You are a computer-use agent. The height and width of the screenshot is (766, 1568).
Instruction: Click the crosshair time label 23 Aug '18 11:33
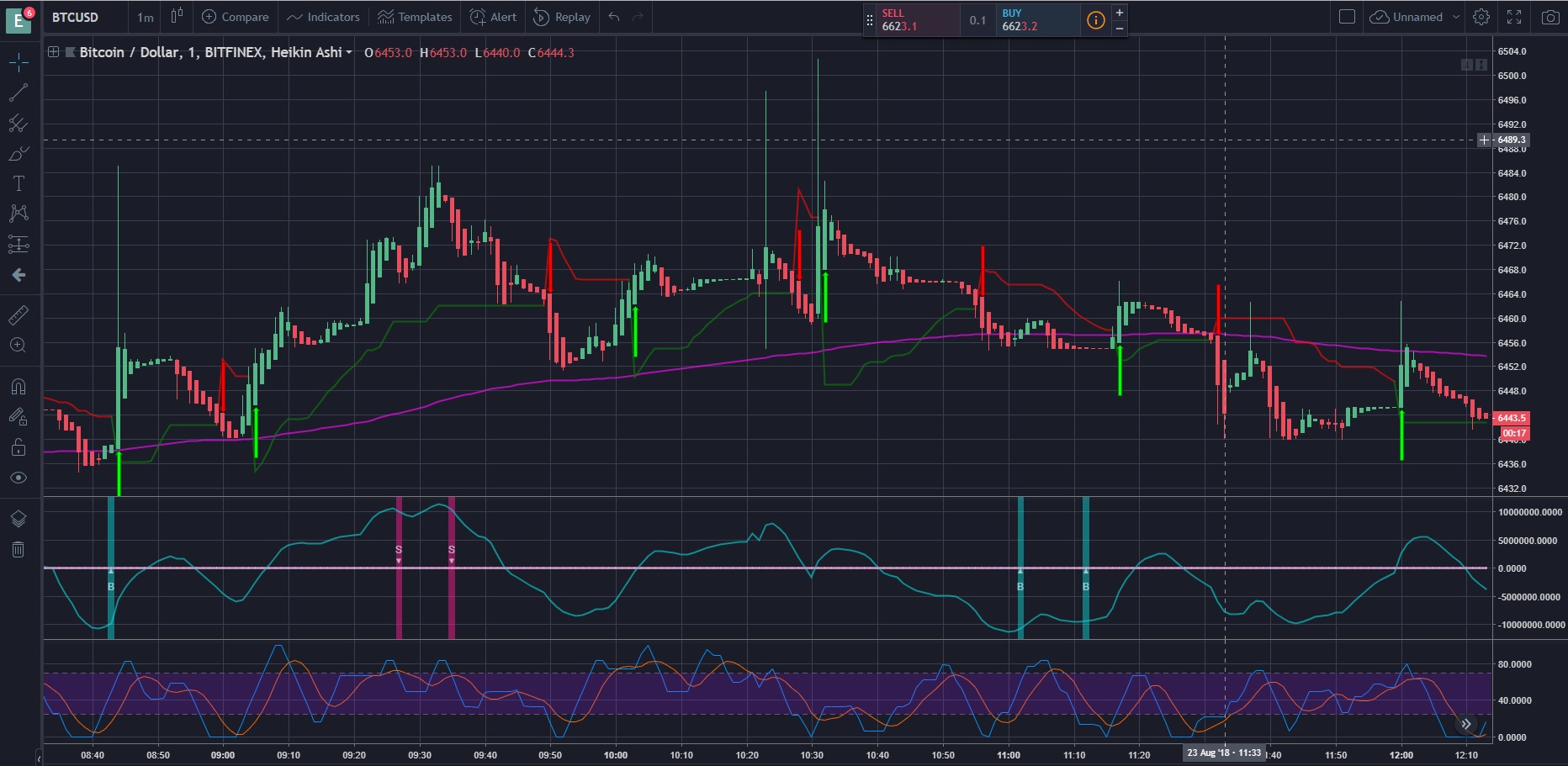pos(1224,753)
